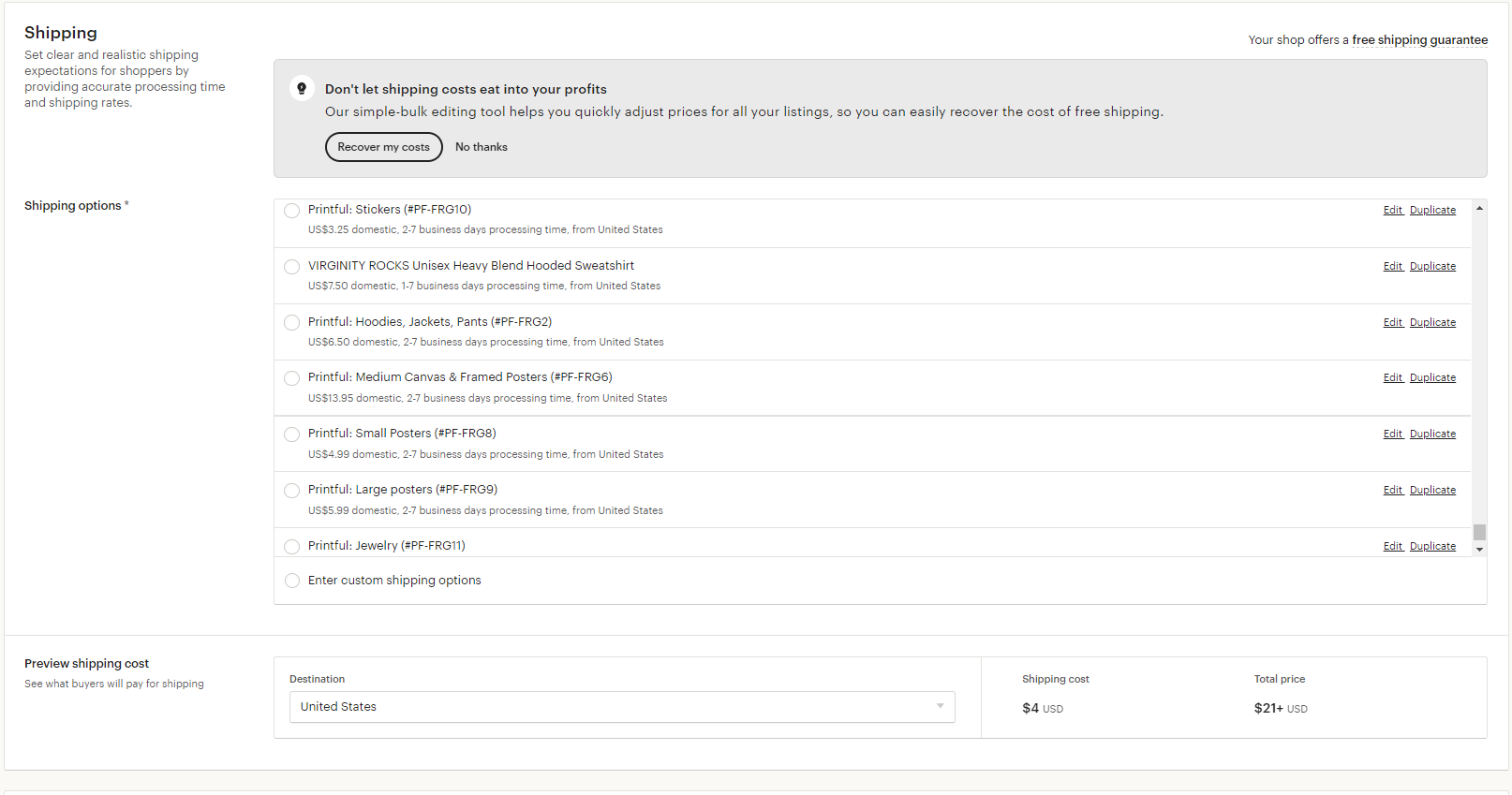Edit the Printful: Small Posters profile

point(1393,434)
